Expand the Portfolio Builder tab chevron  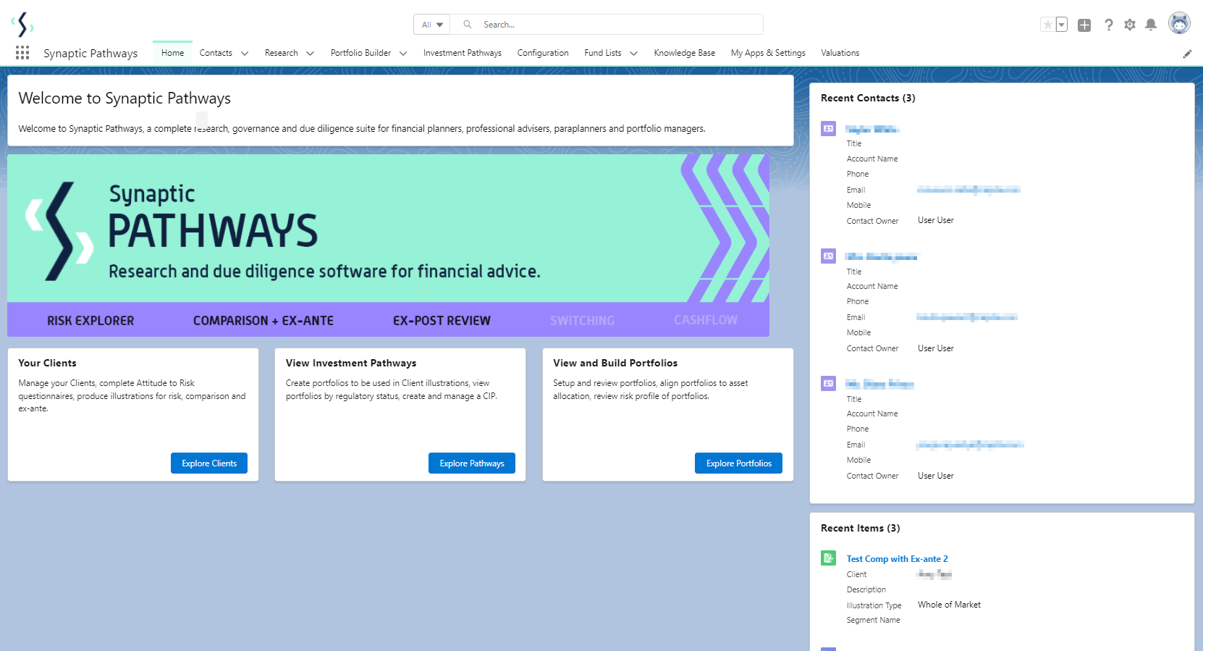(403, 54)
